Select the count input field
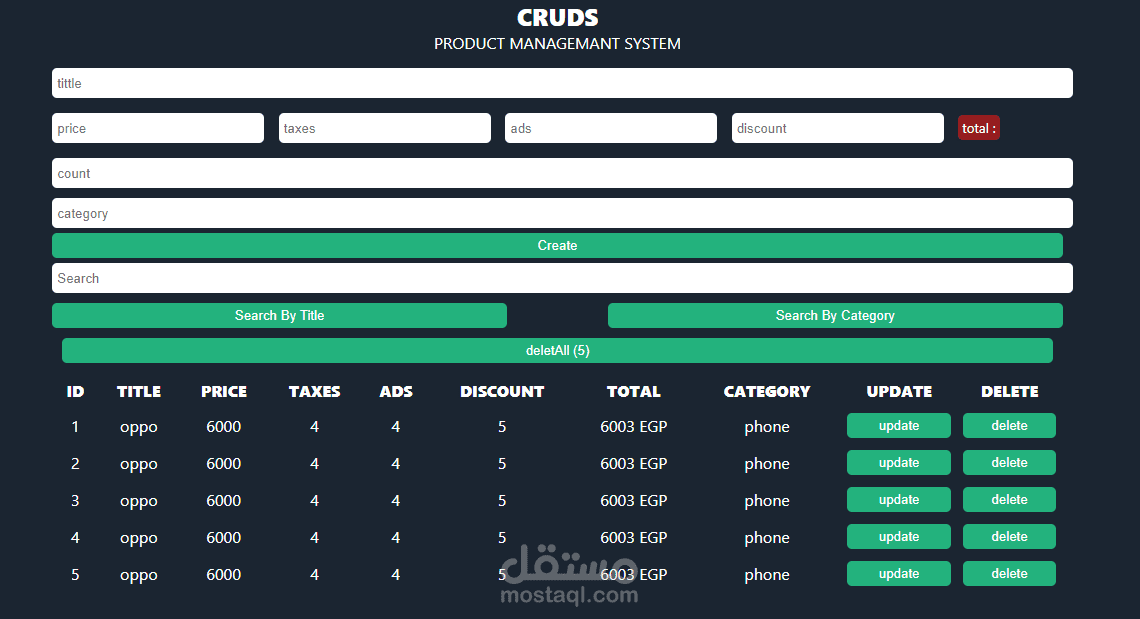Image resolution: width=1140 pixels, height=619 pixels. pos(562,173)
